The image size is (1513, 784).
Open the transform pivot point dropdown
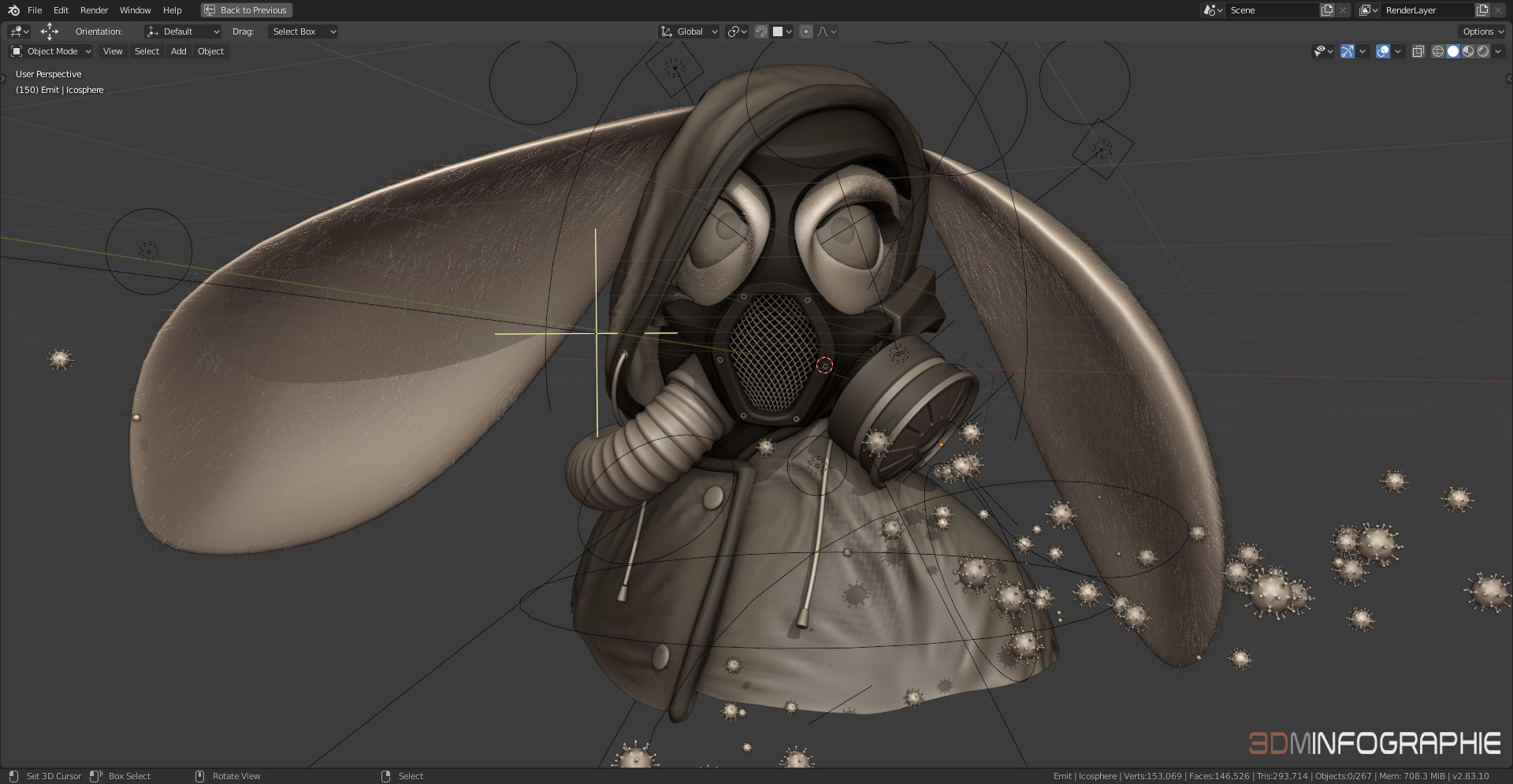[737, 32]
